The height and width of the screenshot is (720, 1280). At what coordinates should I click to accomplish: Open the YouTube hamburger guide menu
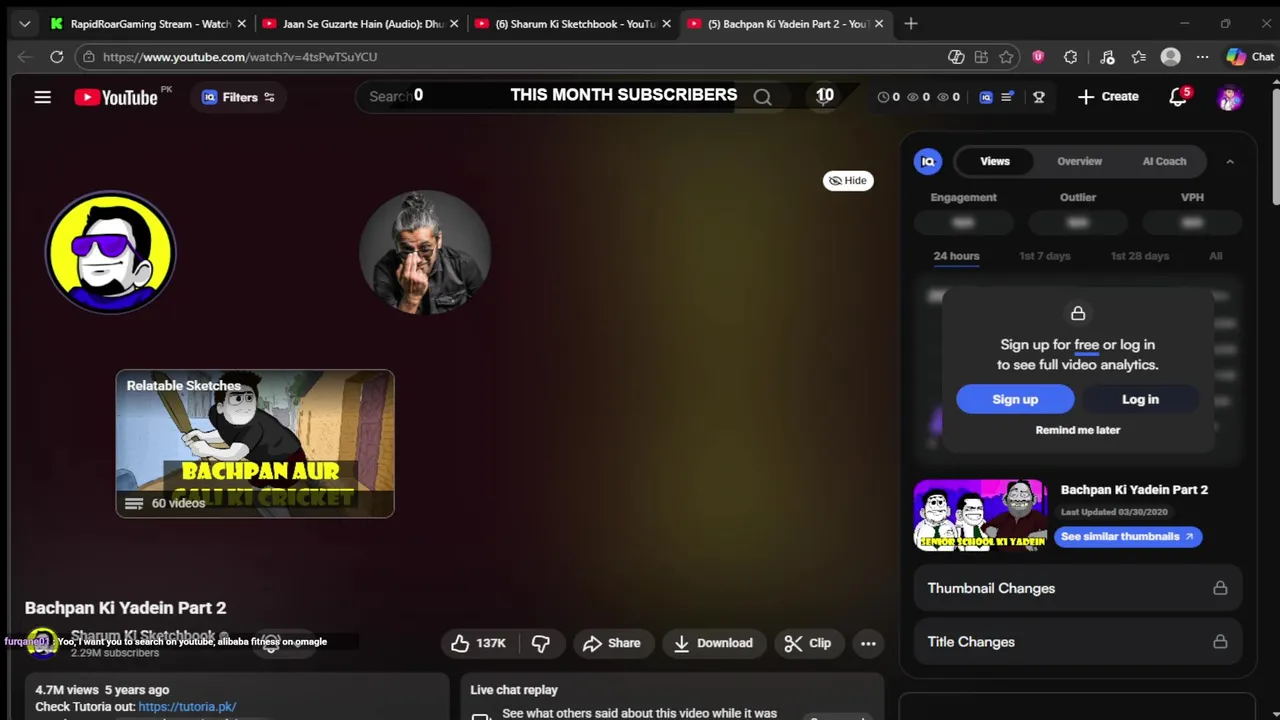click(x=42, y=97)
